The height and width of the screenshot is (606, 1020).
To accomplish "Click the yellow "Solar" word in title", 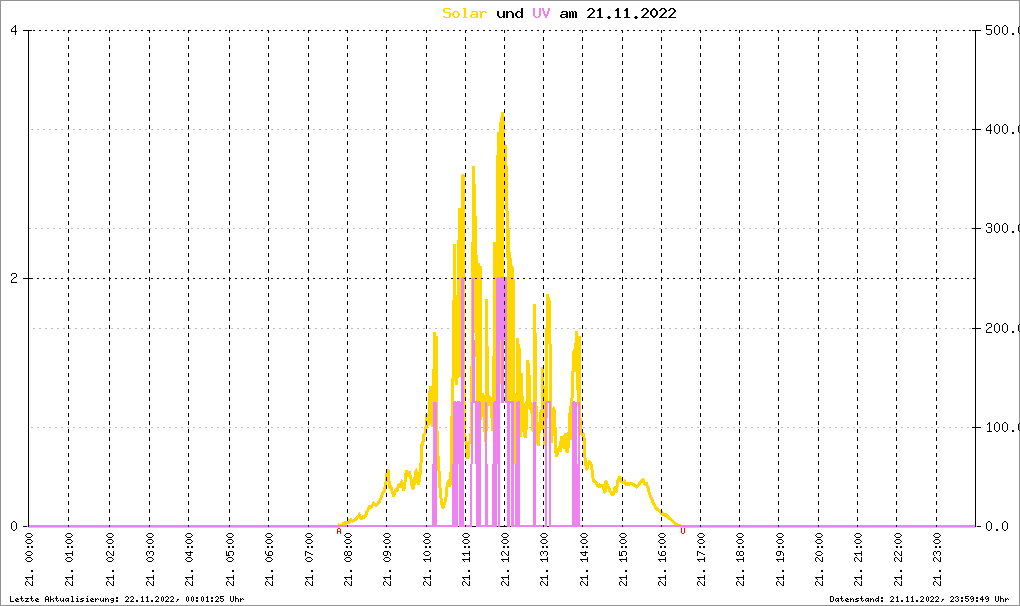I will click(x=464, y=13).
